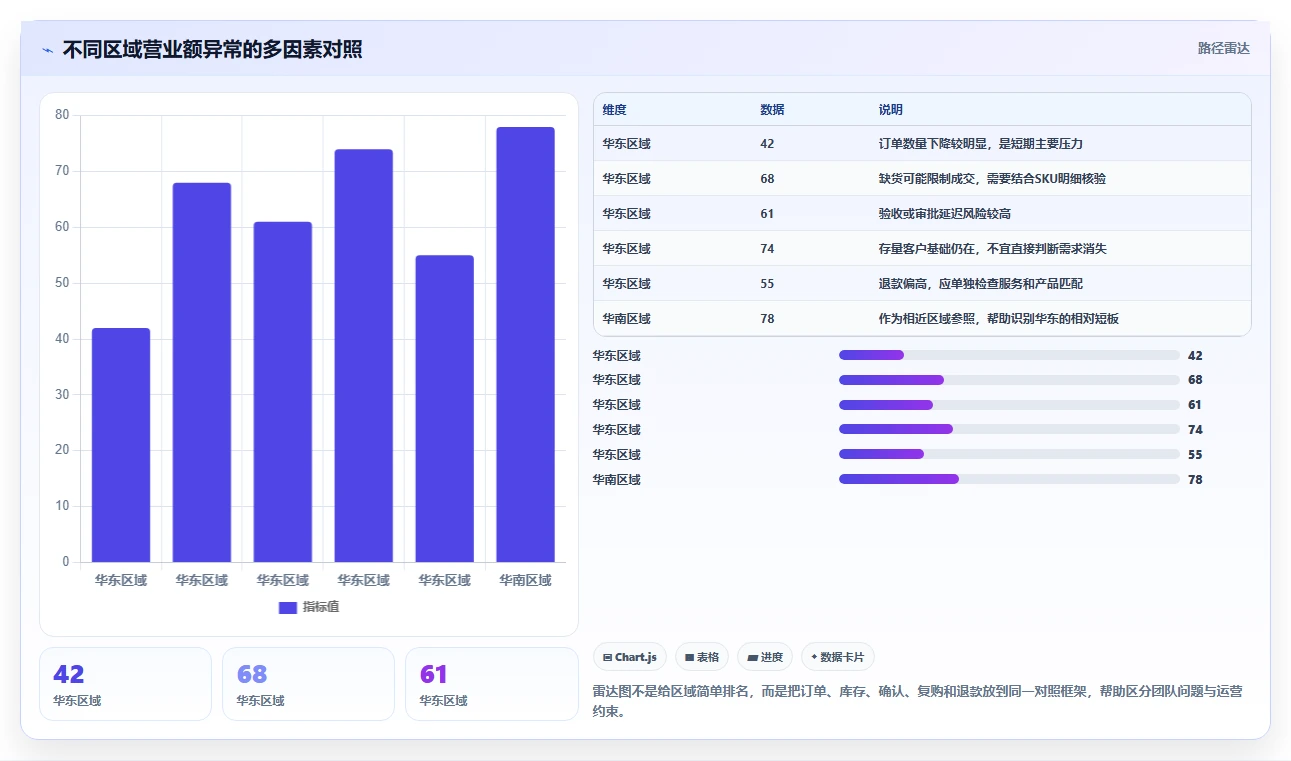Click the 订单数量下降较明显 description cell
The image size is (1291, 761).
(981, 144)
